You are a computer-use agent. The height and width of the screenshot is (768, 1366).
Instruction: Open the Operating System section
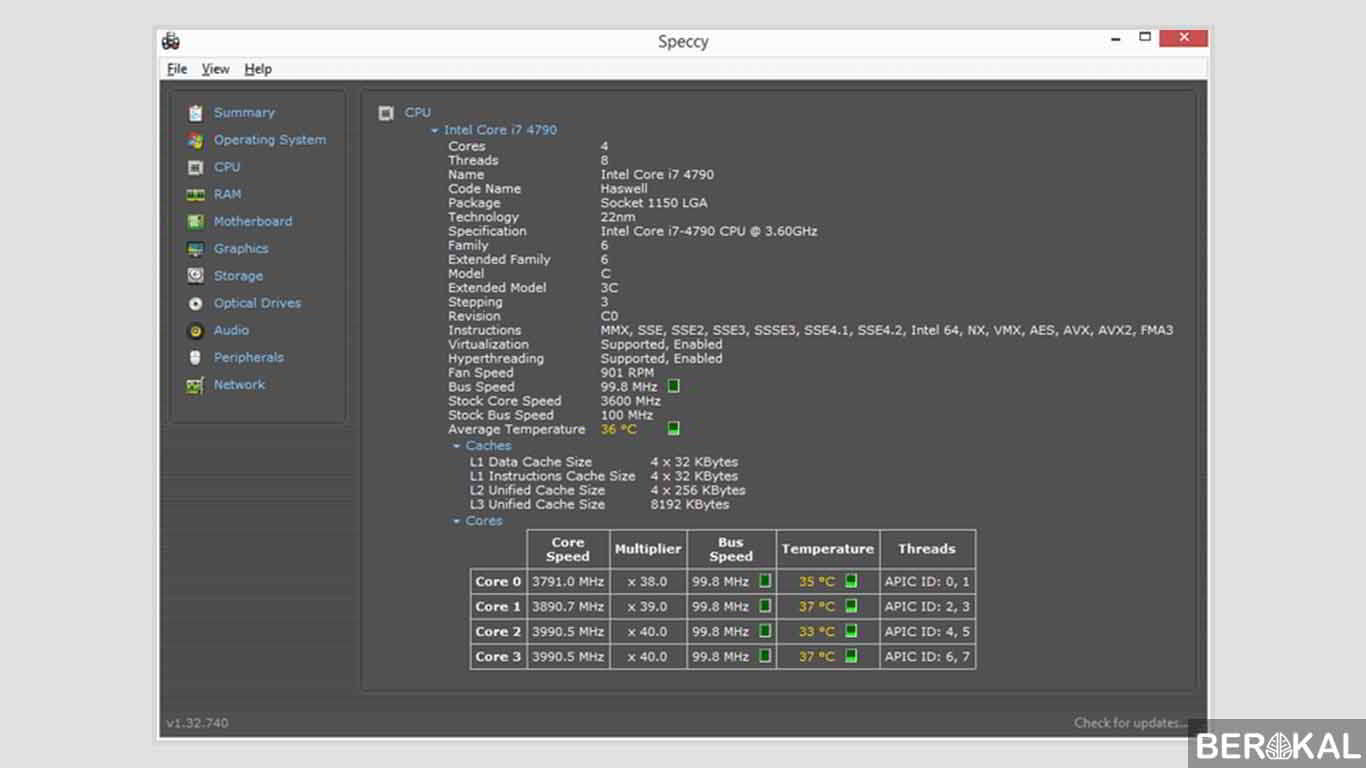click(x=270, y=140)
